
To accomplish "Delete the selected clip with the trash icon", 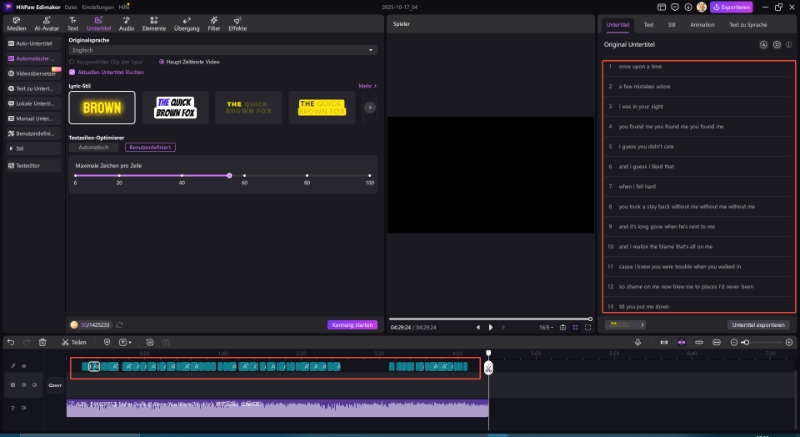I will 42,342.
